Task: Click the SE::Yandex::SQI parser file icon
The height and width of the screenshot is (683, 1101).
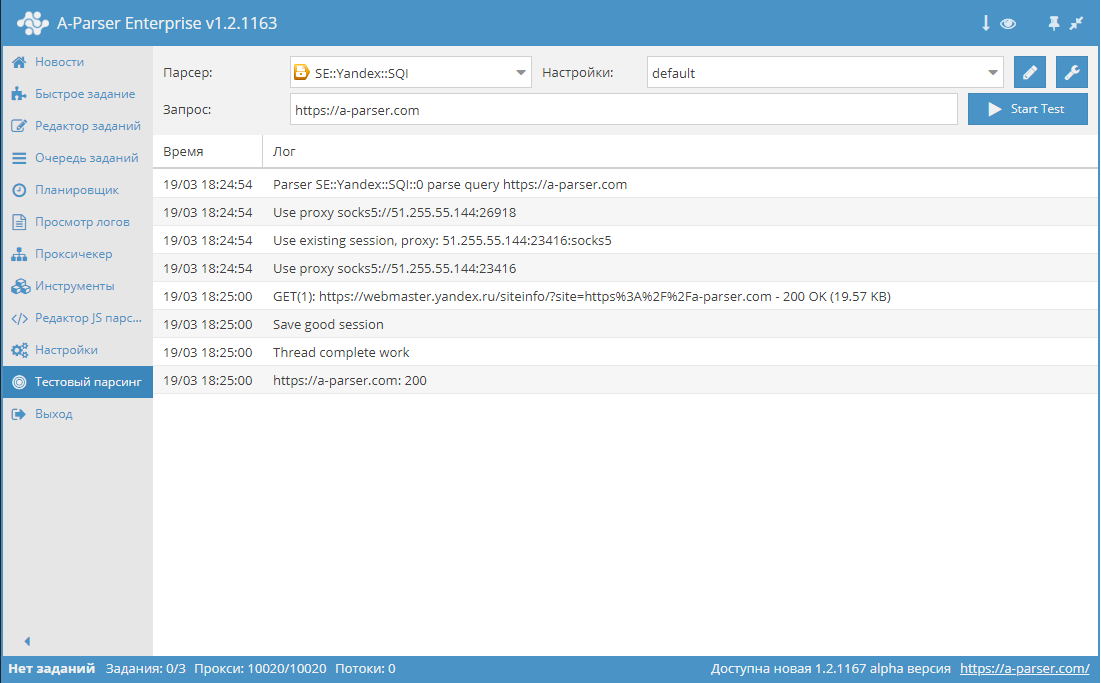Action: [301, 72]
